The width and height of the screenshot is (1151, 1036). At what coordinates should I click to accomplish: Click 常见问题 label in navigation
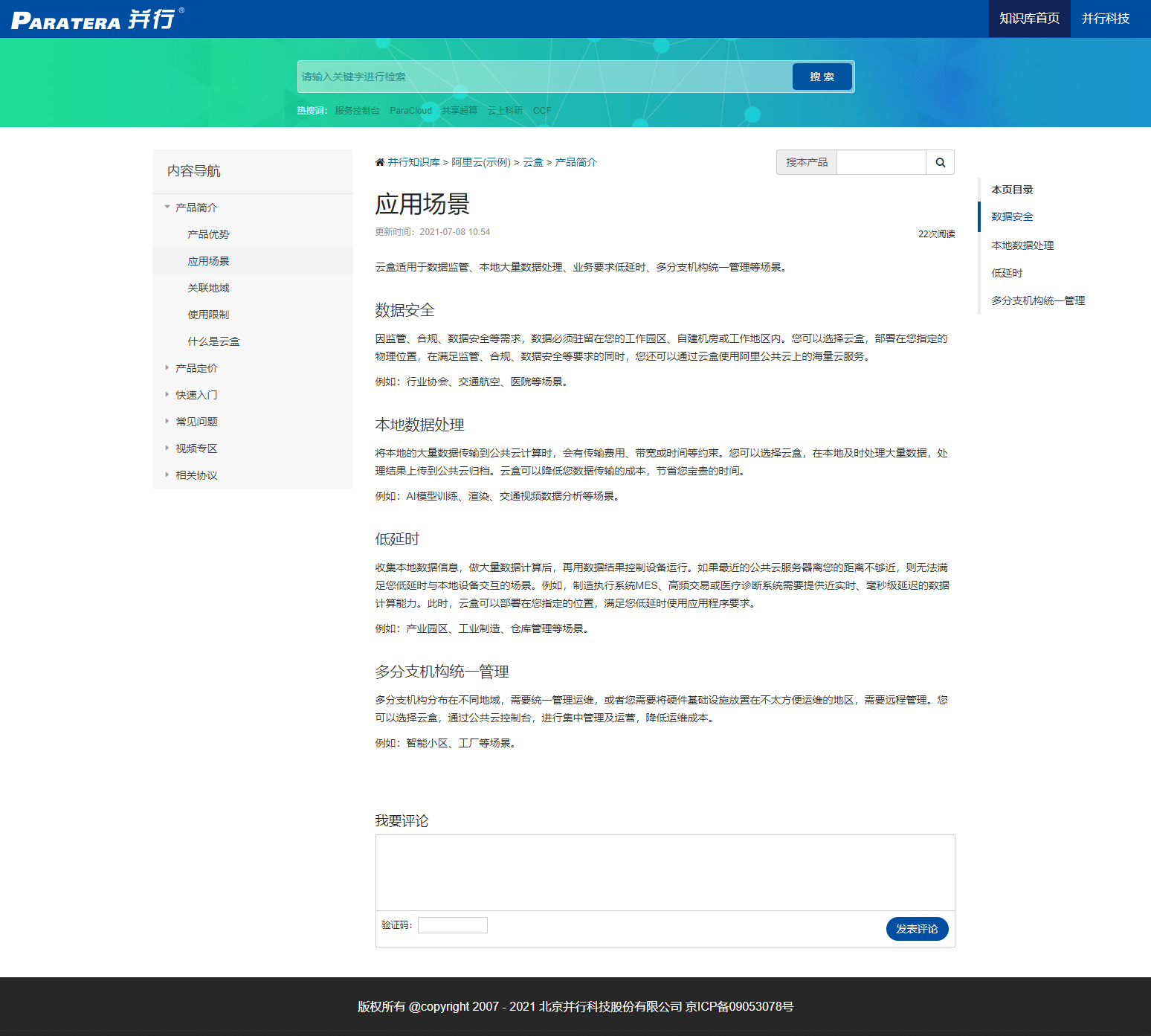[x=196, y=422]
